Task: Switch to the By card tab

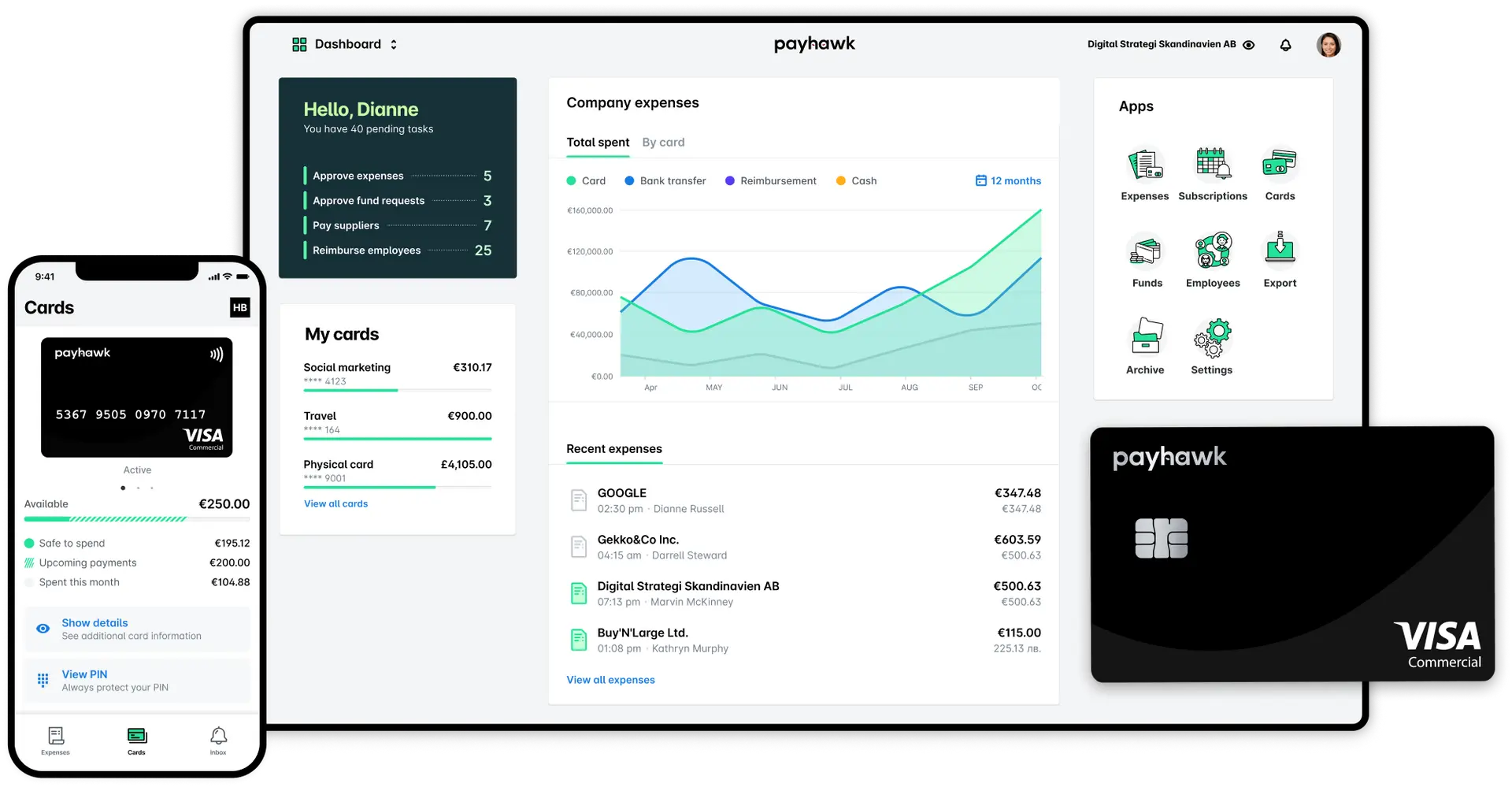Action: tap(663, 143)
